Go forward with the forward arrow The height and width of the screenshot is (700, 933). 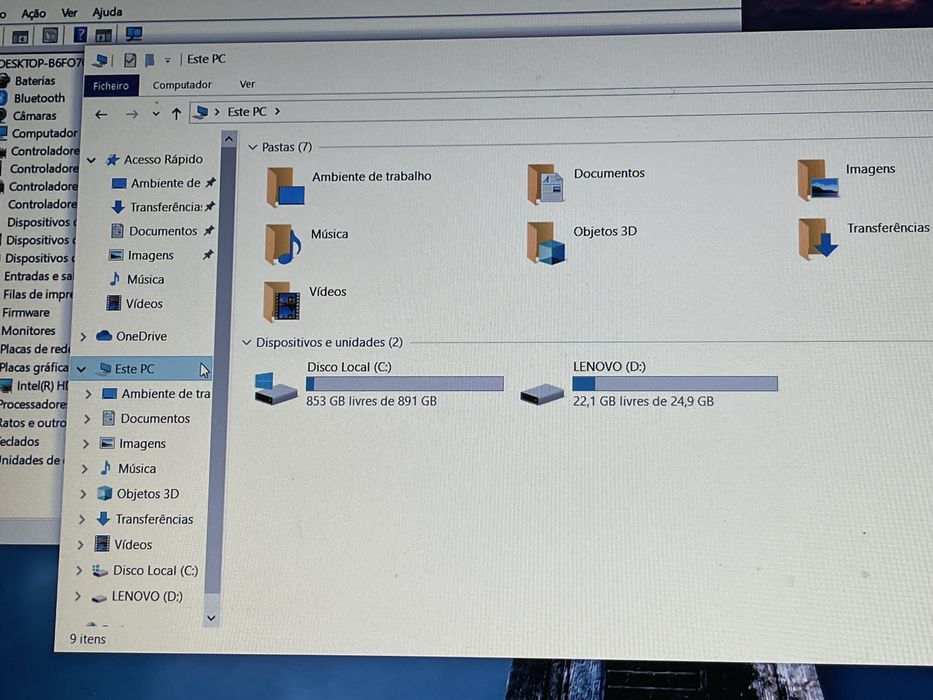point(132,114)
